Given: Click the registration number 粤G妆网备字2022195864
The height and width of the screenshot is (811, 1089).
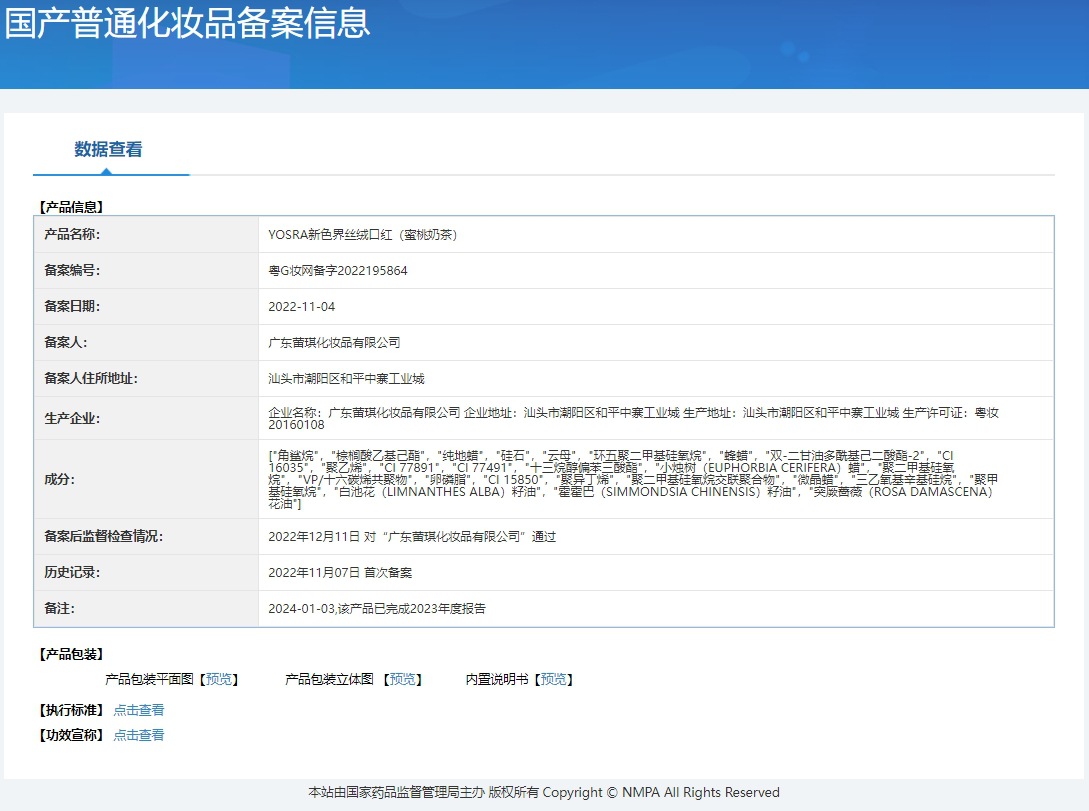Looking at the screenshot, I should pos(338,271).
